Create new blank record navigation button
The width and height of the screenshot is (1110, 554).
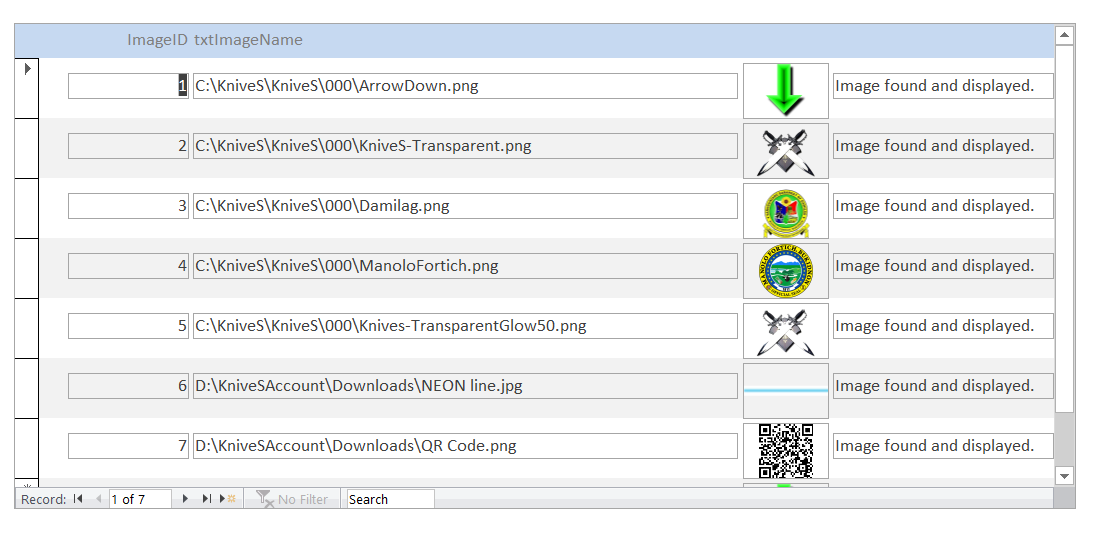(227, 499)
